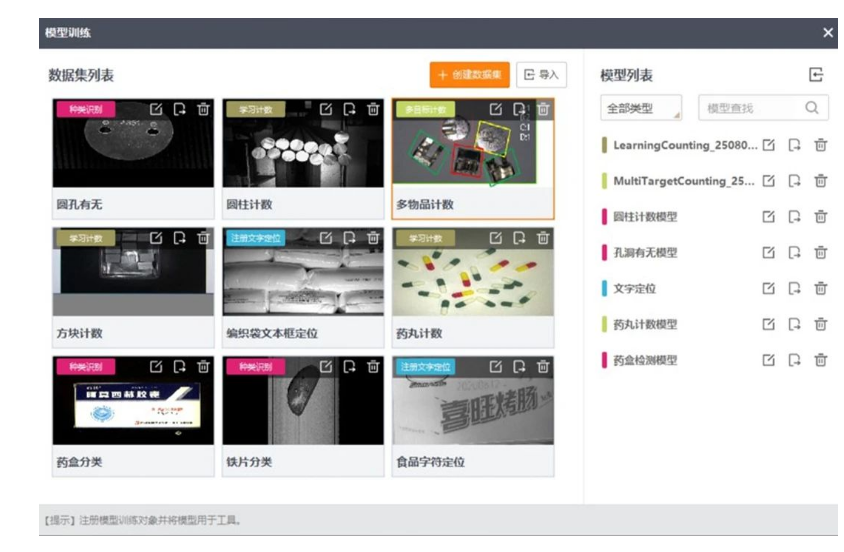This screenshot has width=844, height=552.
Task: Delete the 药盒检测模型 model entry
Action: pos(820,360)
